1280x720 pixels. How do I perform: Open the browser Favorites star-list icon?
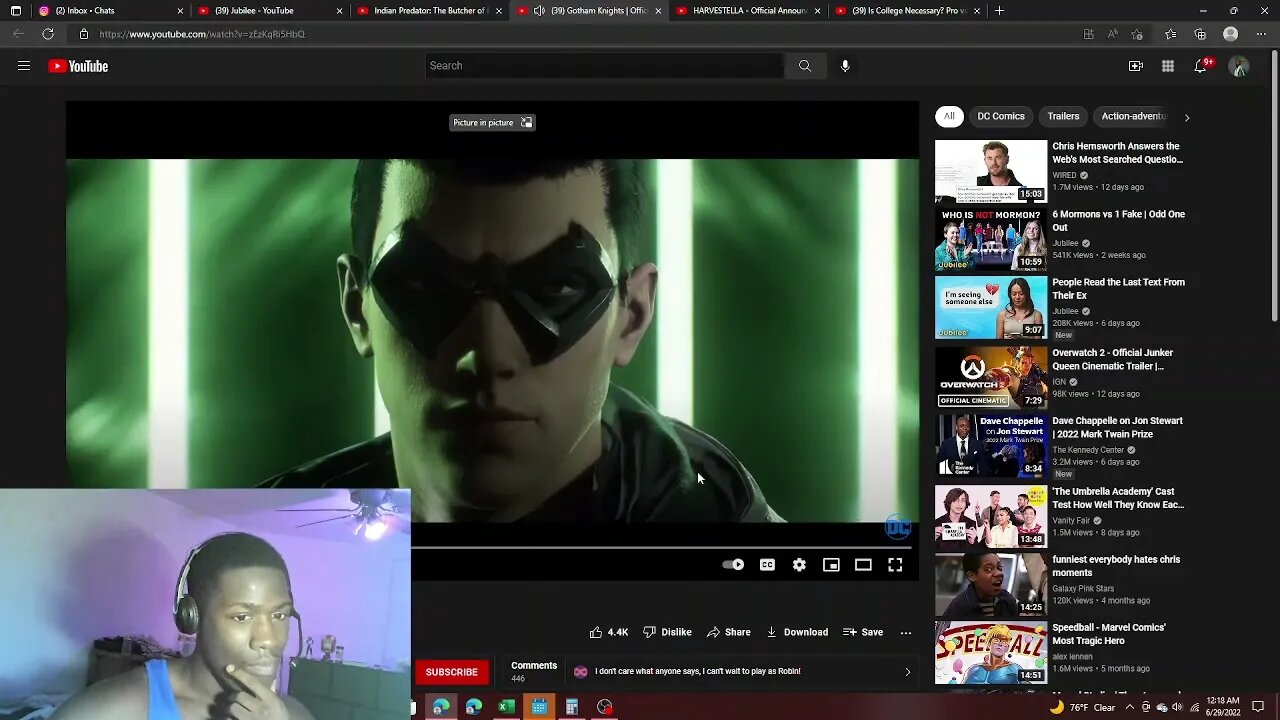(1170, 34)
